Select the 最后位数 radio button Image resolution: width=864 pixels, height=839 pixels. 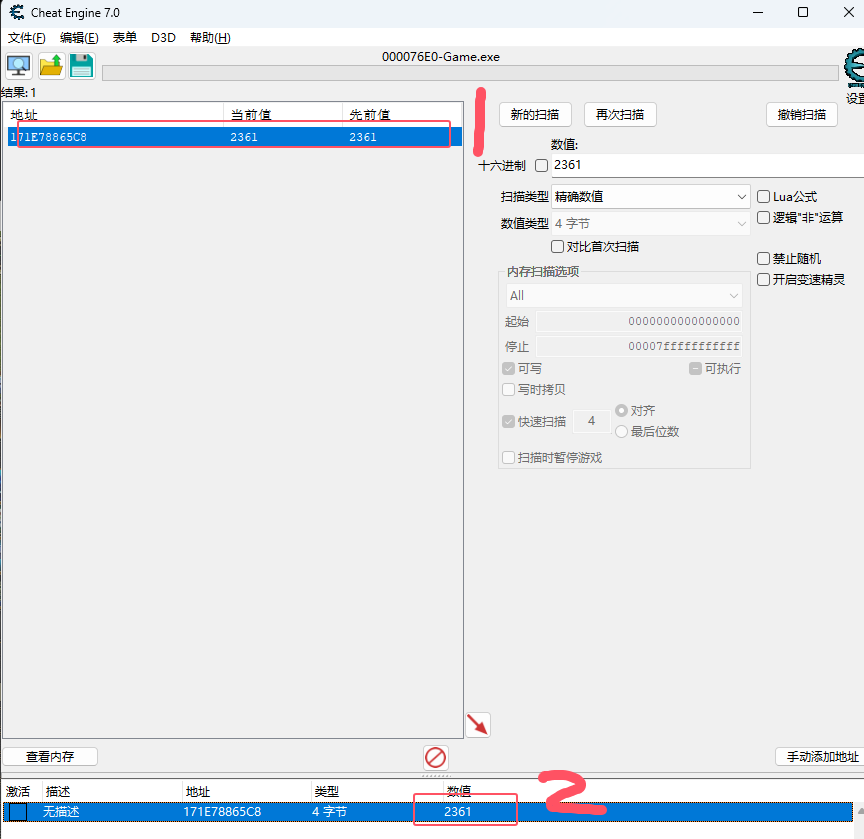[622, 431]
